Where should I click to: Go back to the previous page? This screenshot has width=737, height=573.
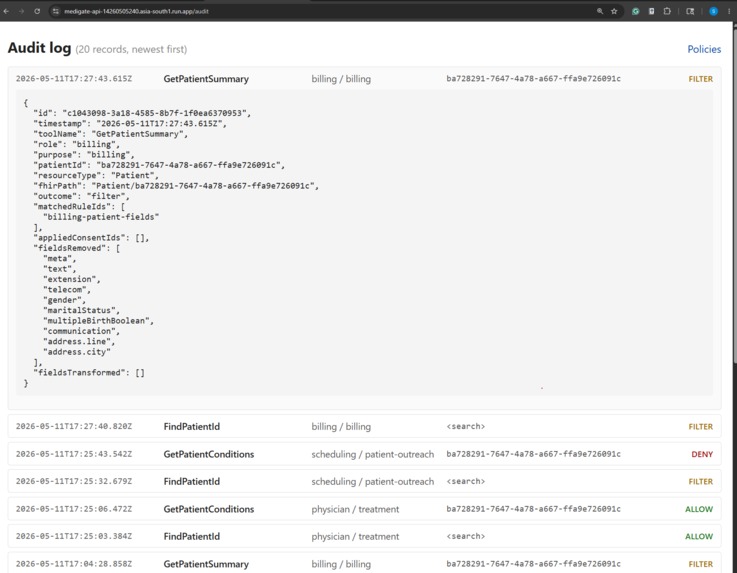pos(7,11)
